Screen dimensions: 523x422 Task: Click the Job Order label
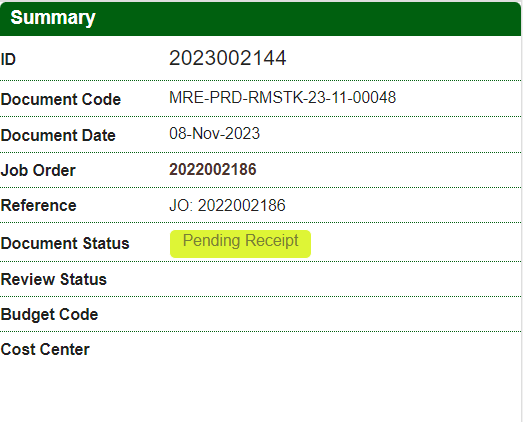[38, 170]
